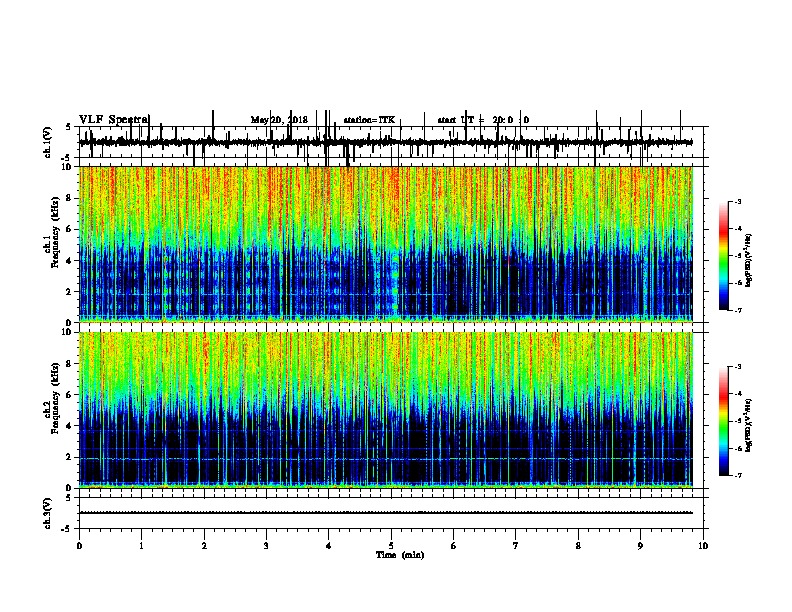
Task: Click the "5" tick of the ch.1(V) axis
Action: pyautogui.click(x=70, y=127)
